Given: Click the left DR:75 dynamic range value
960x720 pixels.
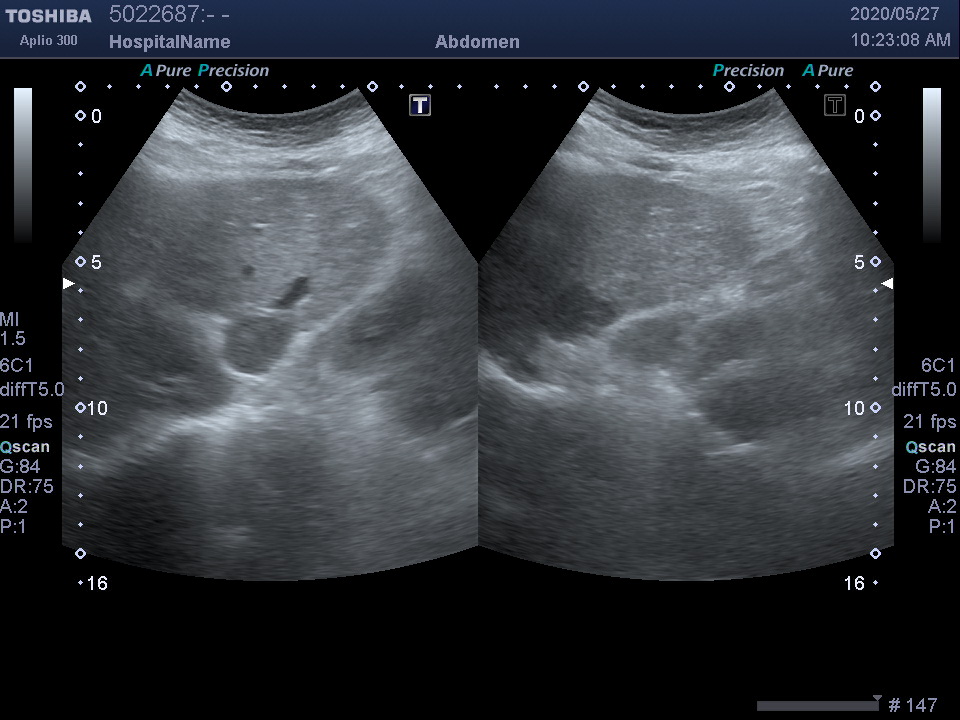Looking at the screenshot, I should pos(27,486).
